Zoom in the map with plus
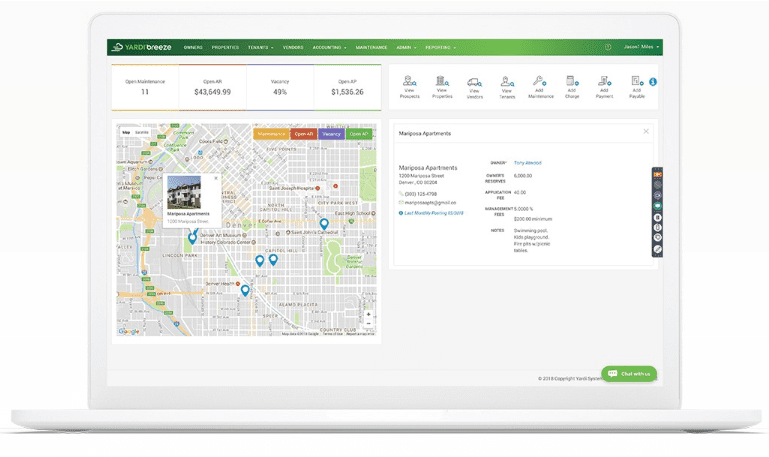769x457 pixels. coord(368,314)
